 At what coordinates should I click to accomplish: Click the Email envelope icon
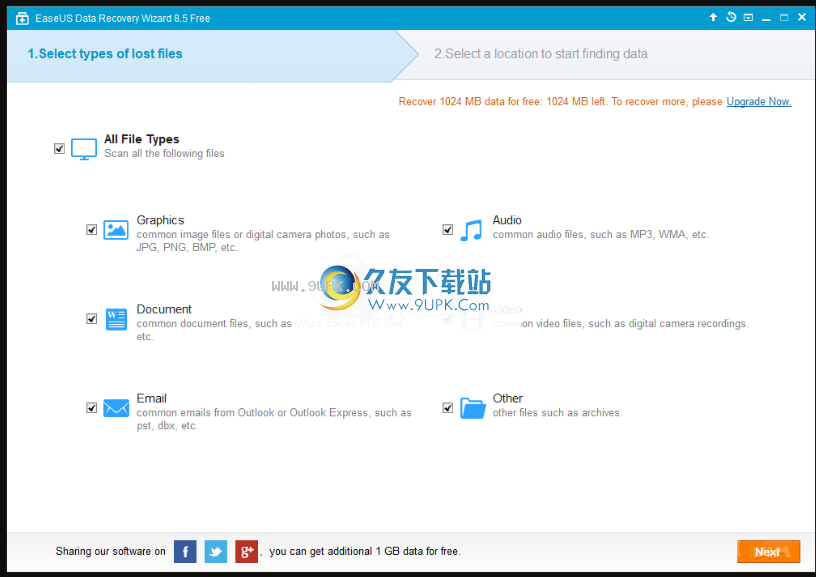116,408
